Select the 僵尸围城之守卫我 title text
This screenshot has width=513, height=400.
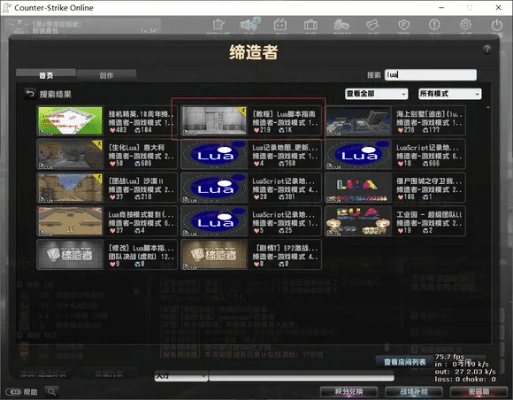(429, 181)
